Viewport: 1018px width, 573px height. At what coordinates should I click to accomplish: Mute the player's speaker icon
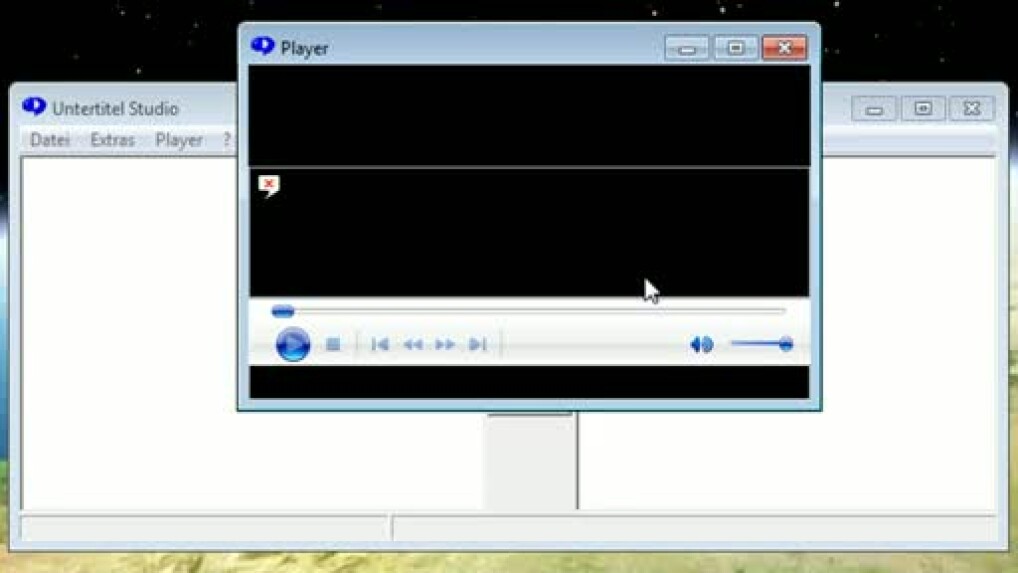(x=701, y=345)
